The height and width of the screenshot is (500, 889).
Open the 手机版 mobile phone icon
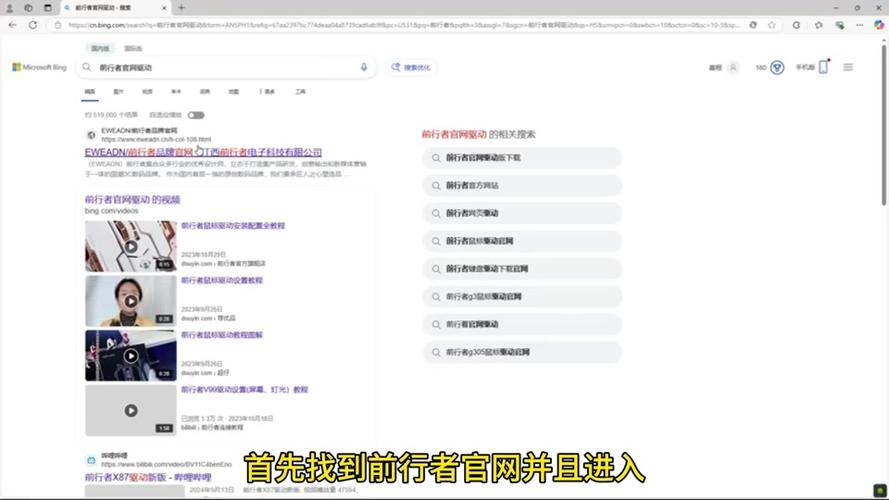[823, 67]
